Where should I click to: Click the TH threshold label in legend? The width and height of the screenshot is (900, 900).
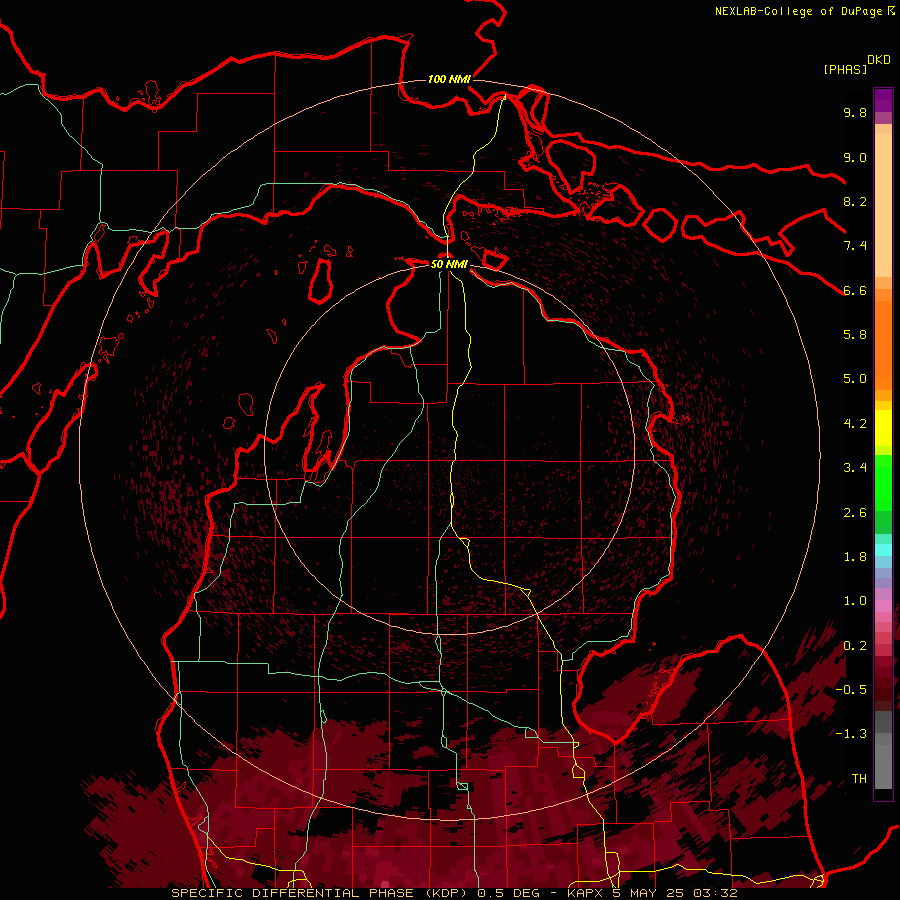[859, 779]
